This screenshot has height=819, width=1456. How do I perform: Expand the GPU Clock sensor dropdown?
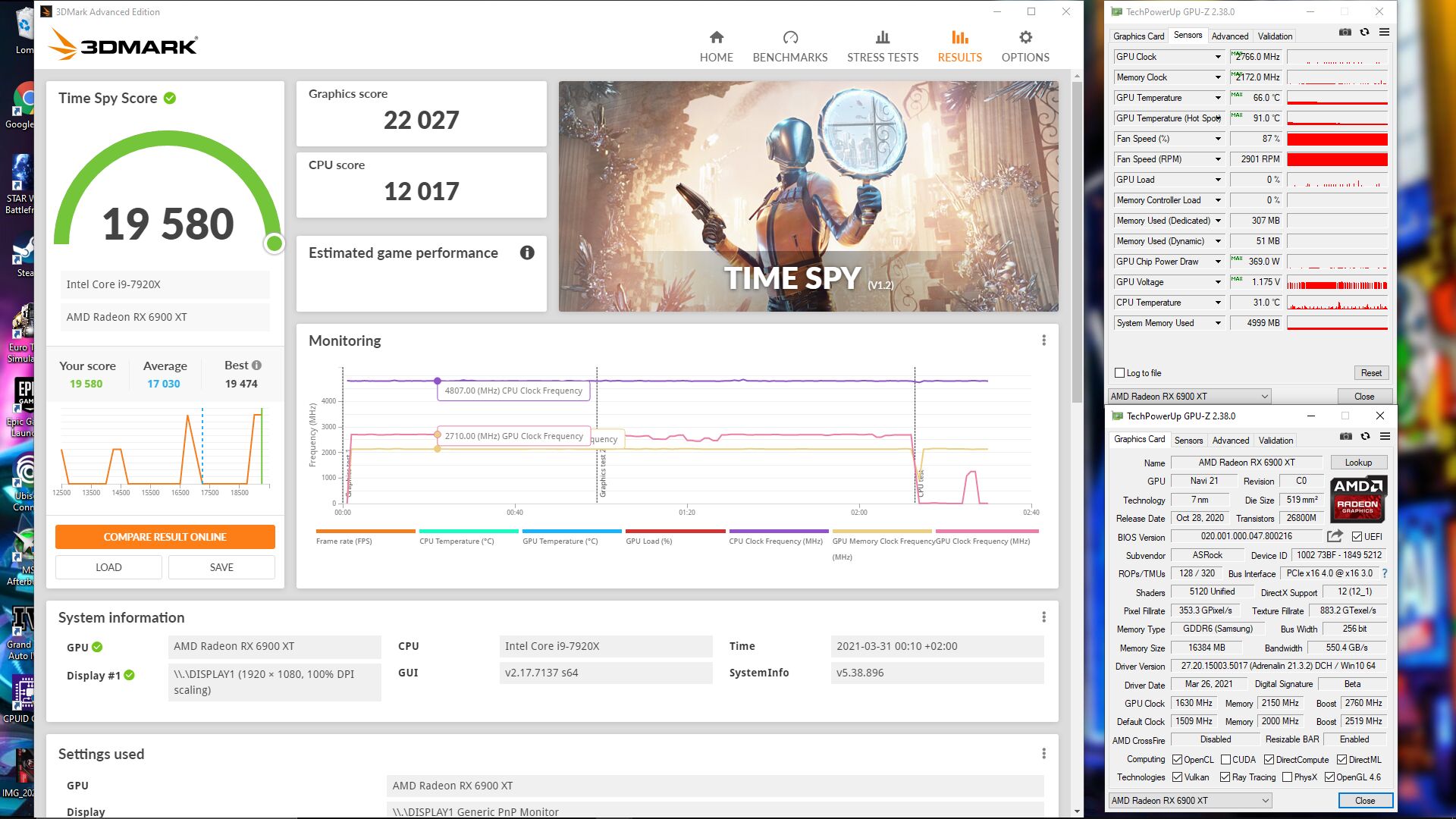(1218, 57)
